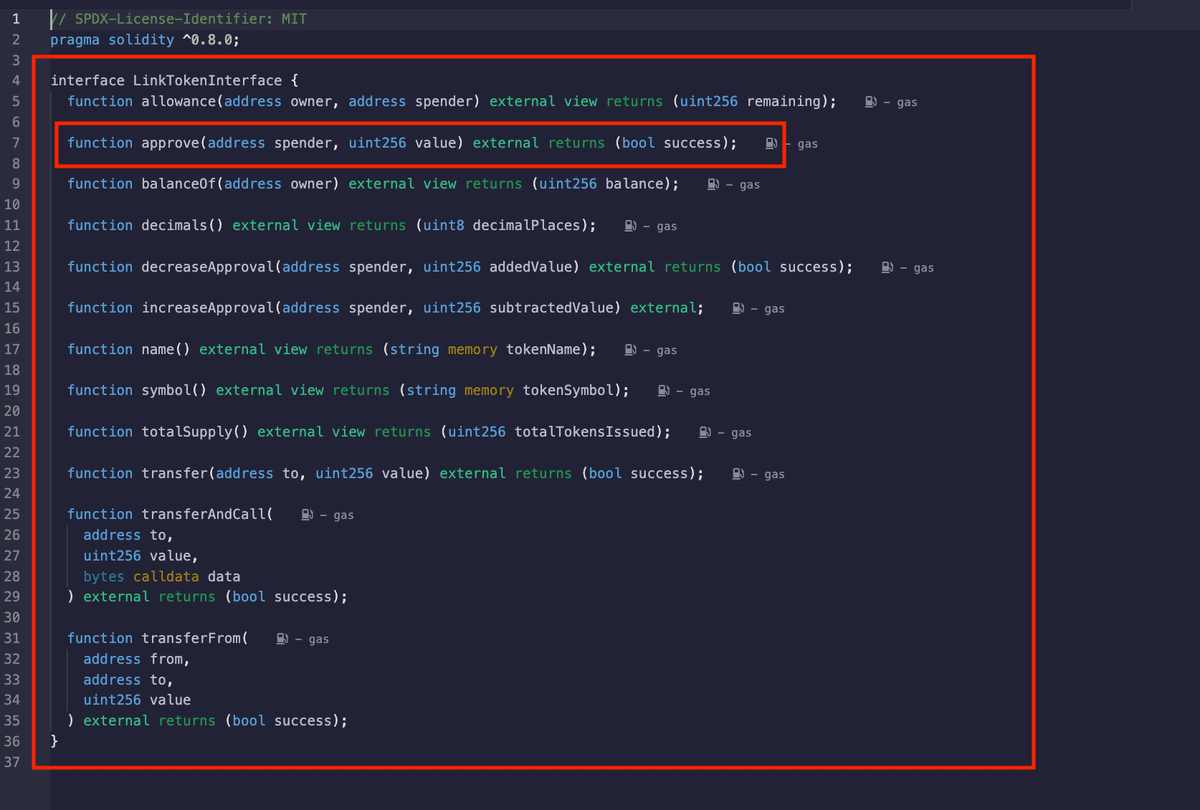
Task: Click the gas pump icon beside decreaseApproval function
Action: pos(887,267)
